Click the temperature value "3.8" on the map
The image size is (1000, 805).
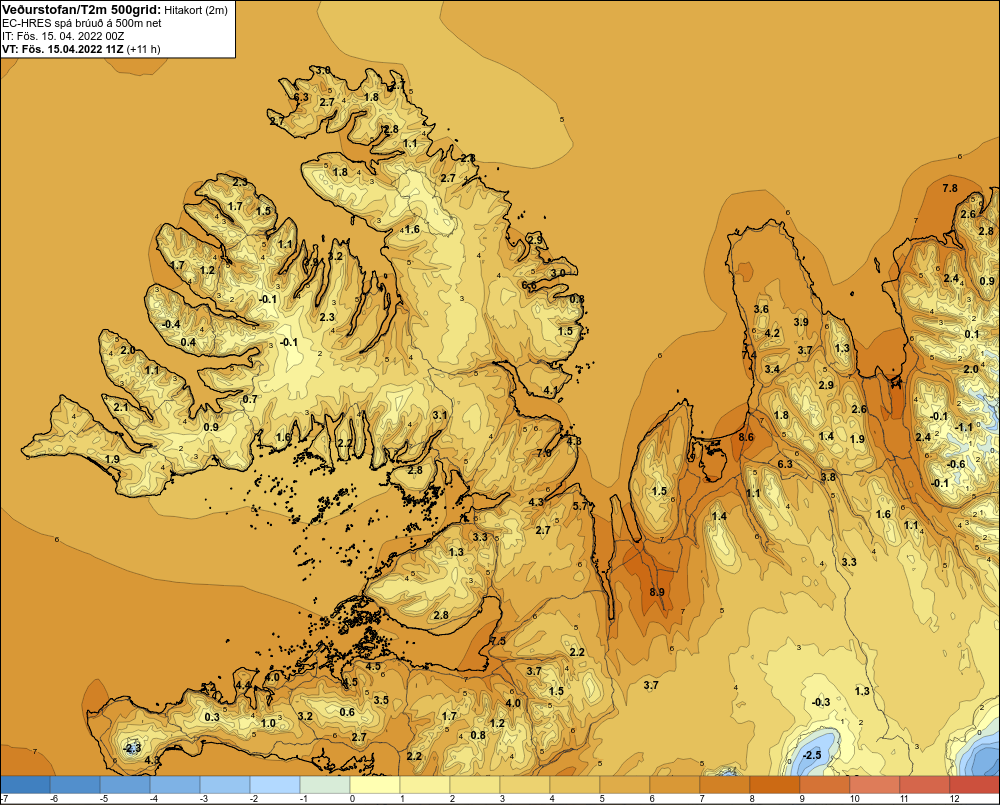pyautogui.click(x=828, y=477)
